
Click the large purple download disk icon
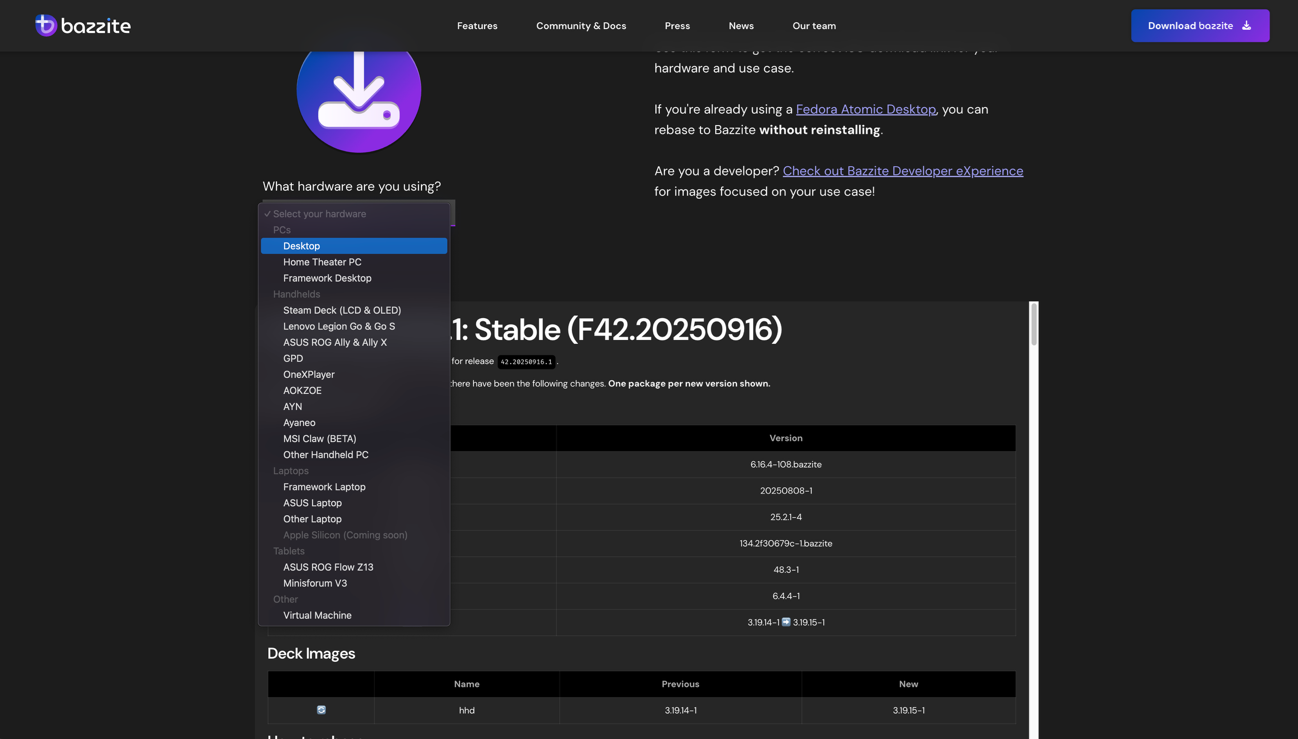coord(359,92)
